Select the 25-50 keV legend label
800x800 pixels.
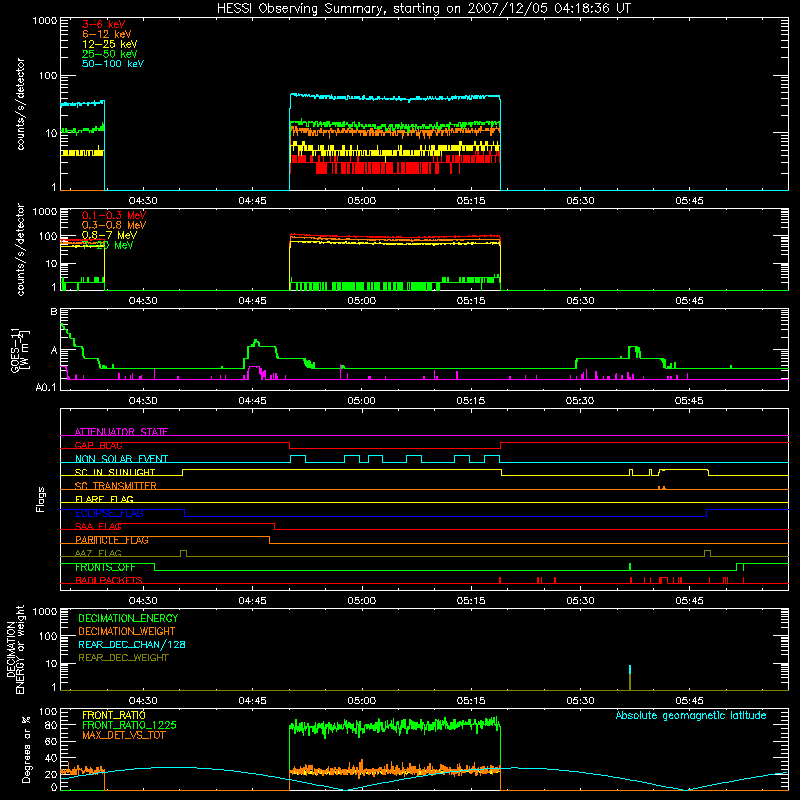110,54
